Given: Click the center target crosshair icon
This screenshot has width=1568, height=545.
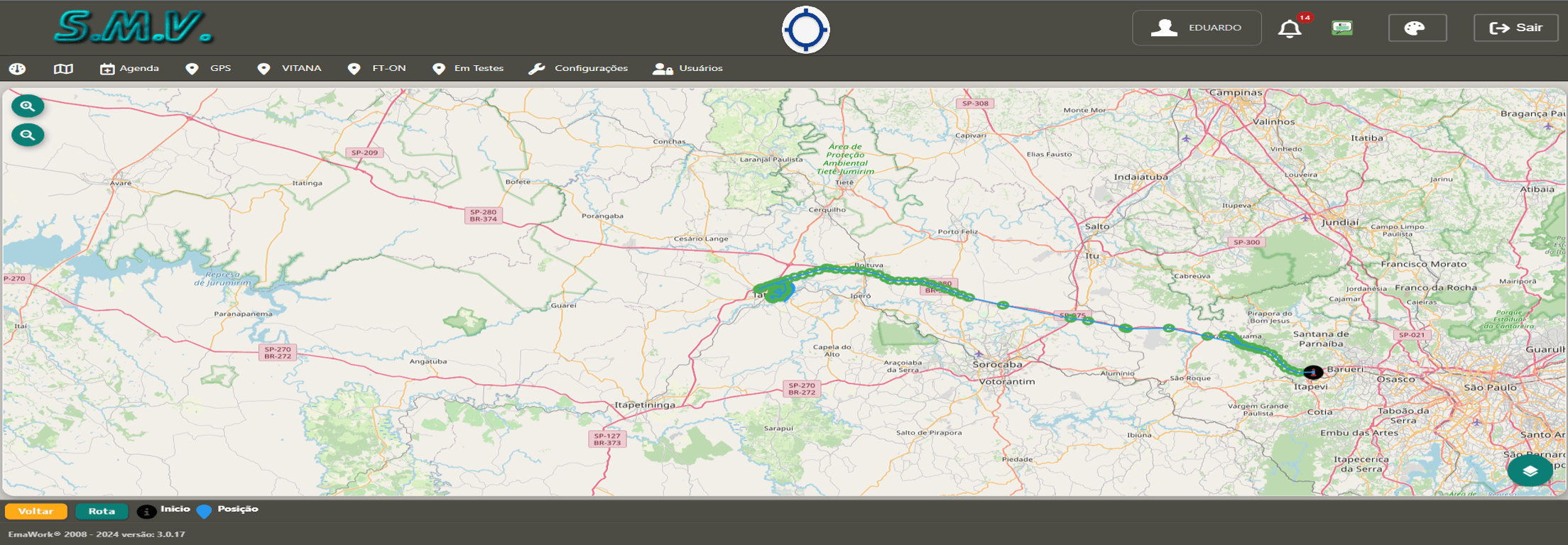Looking at the screenshot, I should pos(806,30).
